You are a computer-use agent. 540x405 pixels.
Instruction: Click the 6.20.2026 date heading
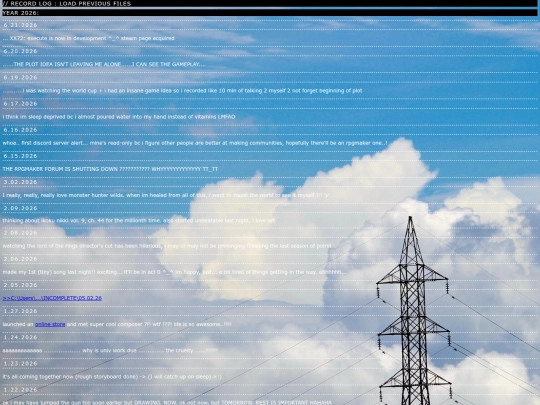20,51
